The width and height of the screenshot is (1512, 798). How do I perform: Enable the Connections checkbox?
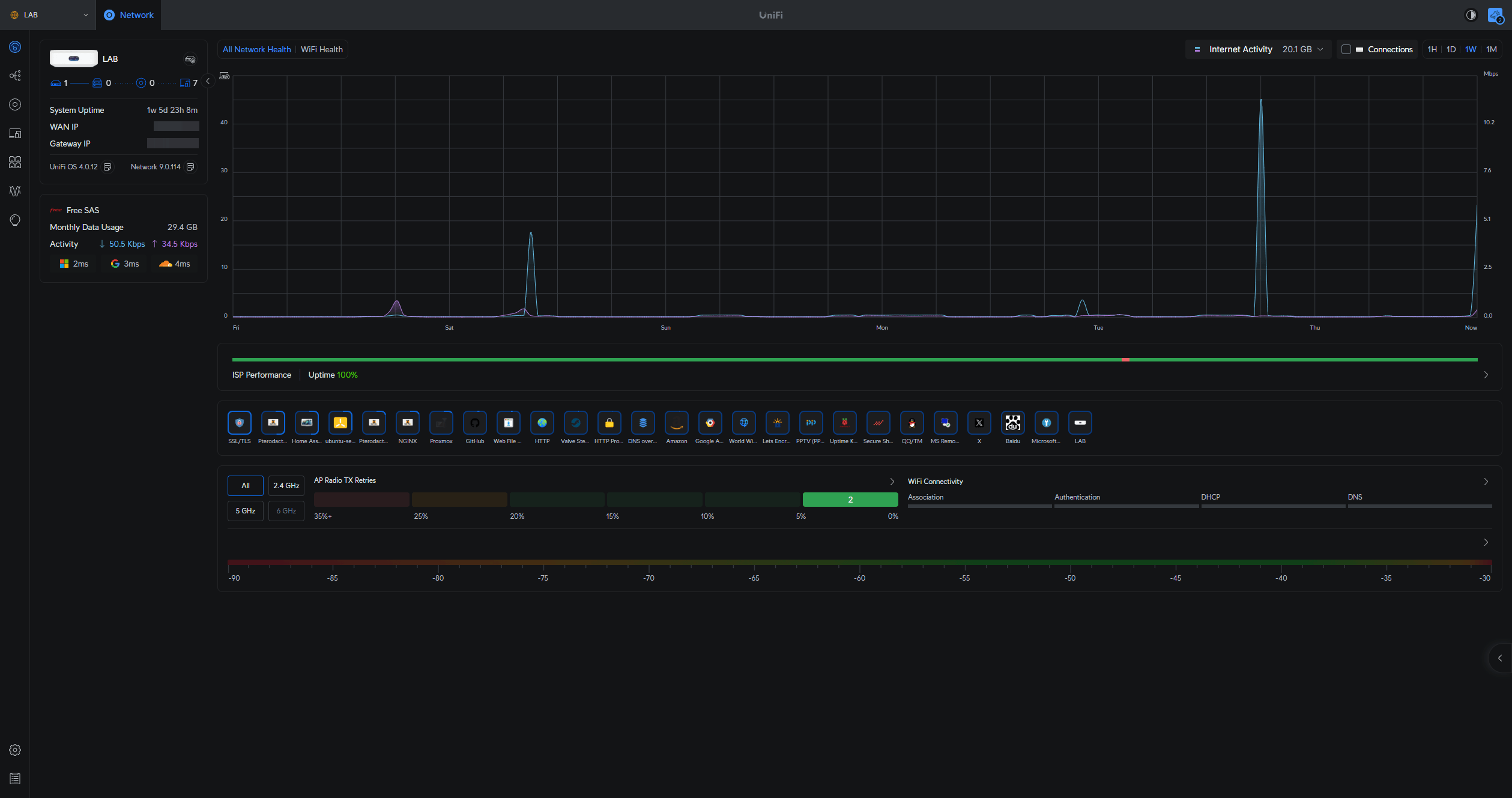pos(1346,49)
